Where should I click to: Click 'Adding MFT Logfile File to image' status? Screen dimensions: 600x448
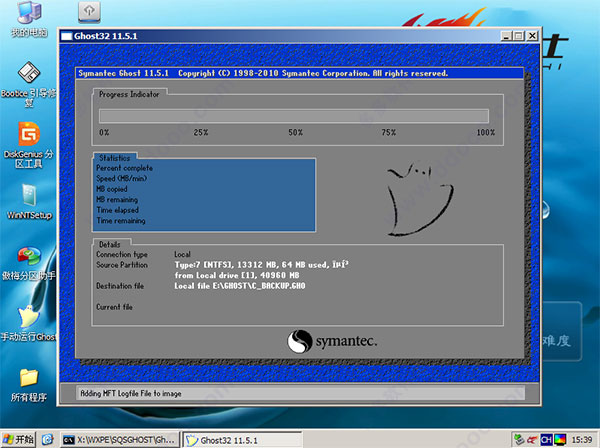point(131,393)
